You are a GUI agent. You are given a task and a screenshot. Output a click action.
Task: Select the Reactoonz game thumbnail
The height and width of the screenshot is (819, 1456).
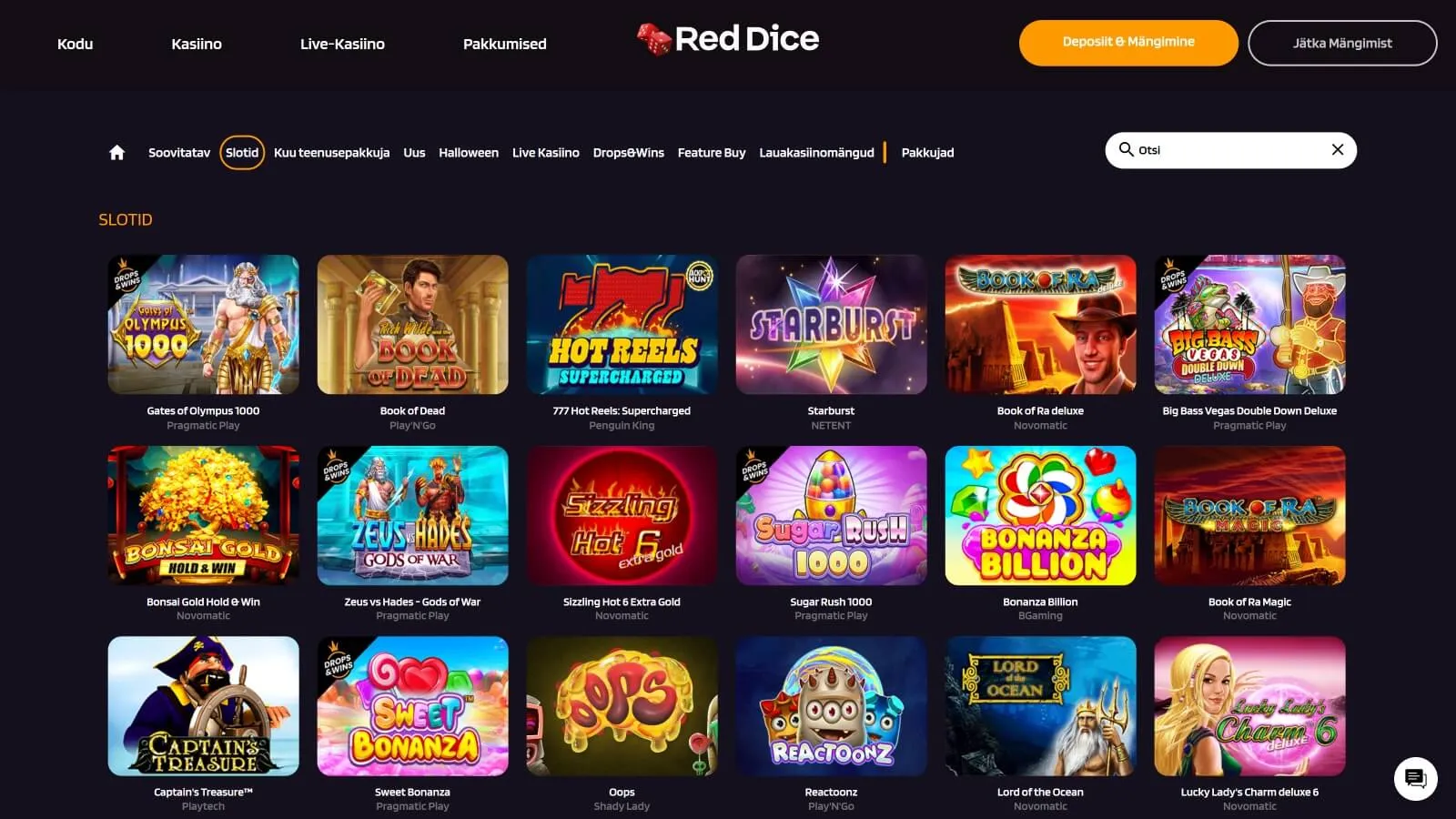pyautogui.click(x=831, y=706)
